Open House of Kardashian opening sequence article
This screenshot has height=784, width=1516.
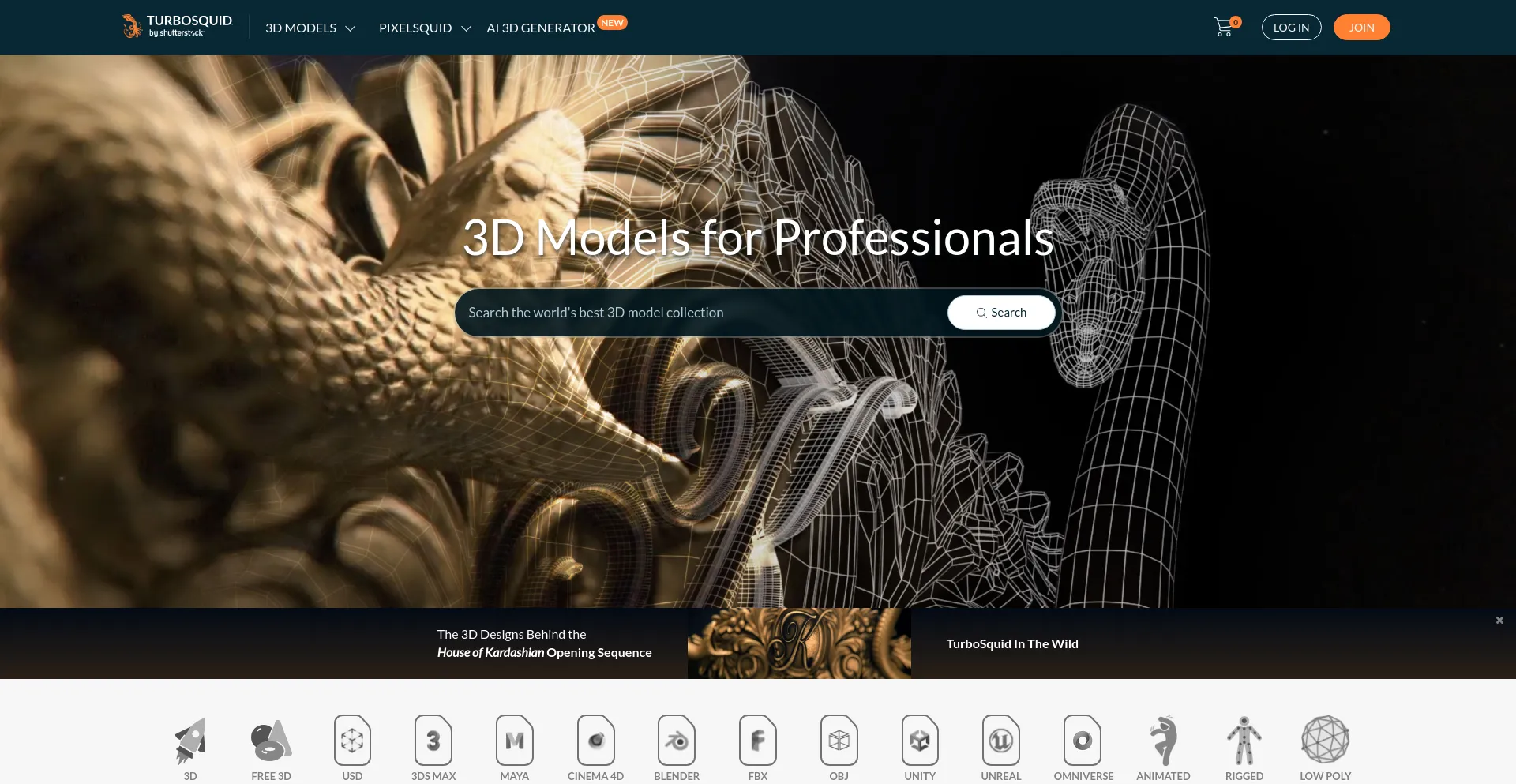coord(545,643)
